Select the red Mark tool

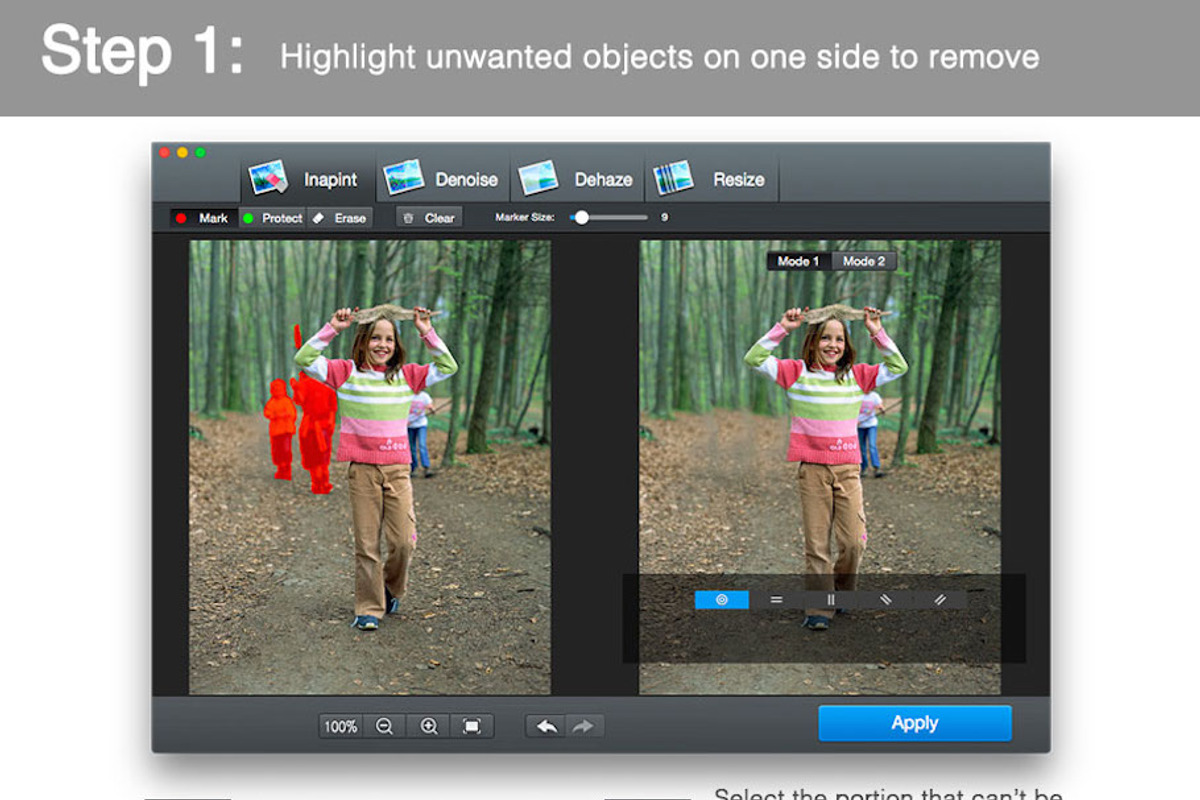tap(203, 217)
